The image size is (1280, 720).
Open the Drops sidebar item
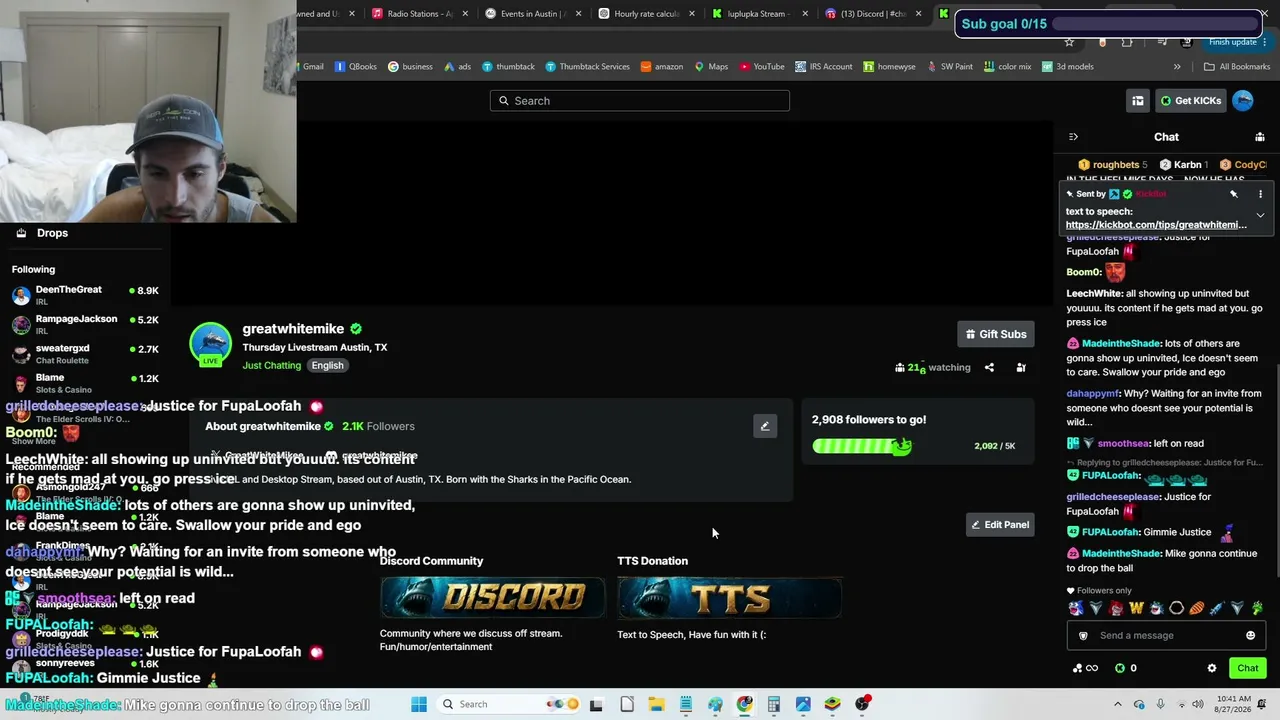(52, 233)
